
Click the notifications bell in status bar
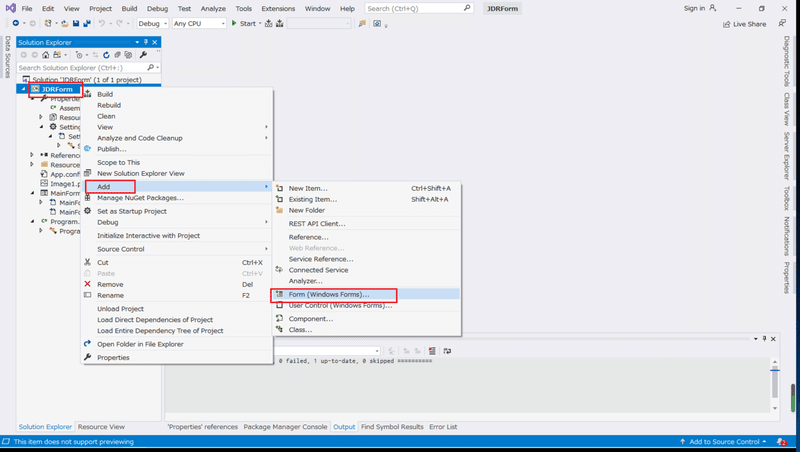[x=781, y=442]
